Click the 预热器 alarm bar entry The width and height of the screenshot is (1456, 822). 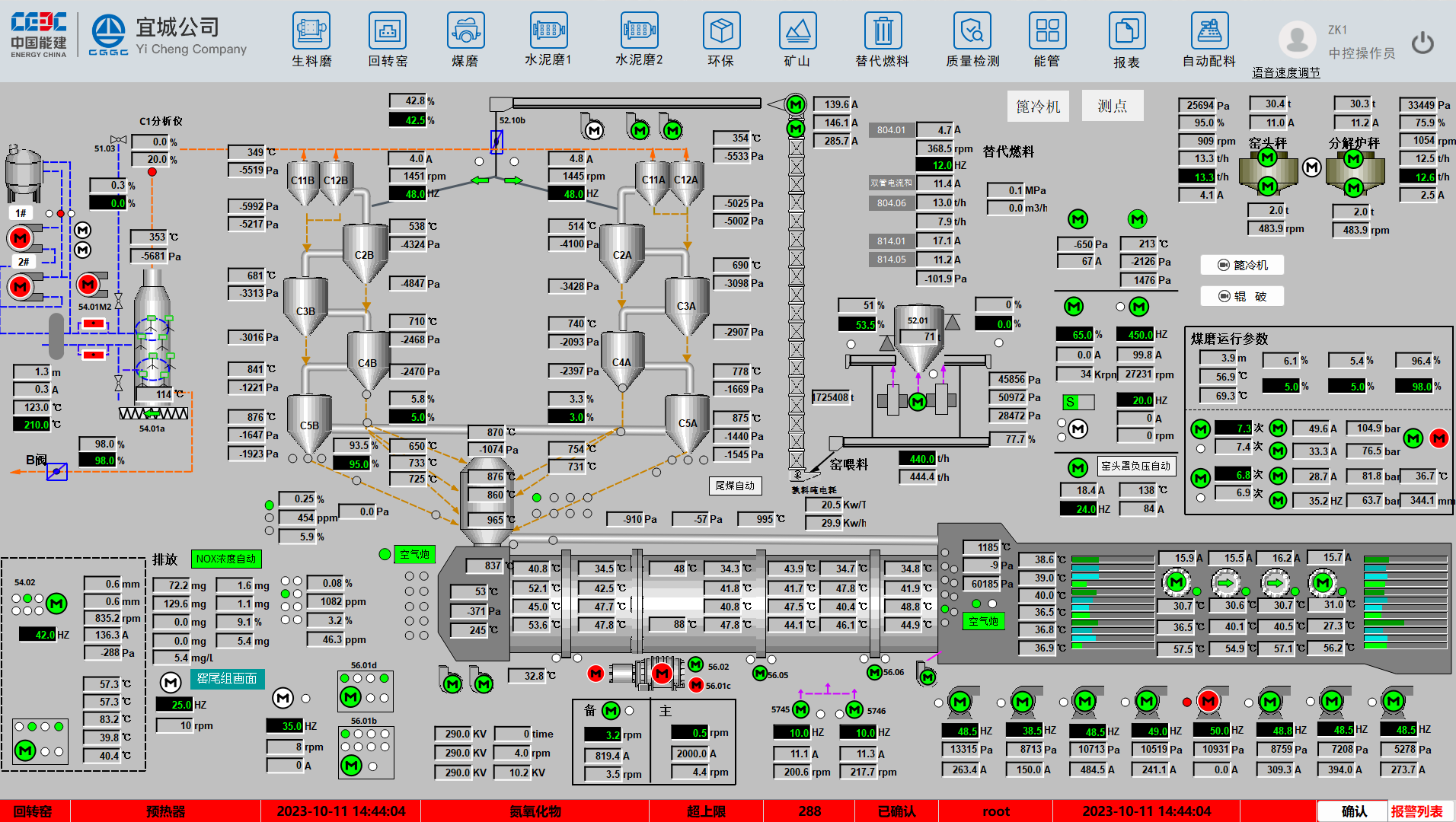tap(166, 811)
